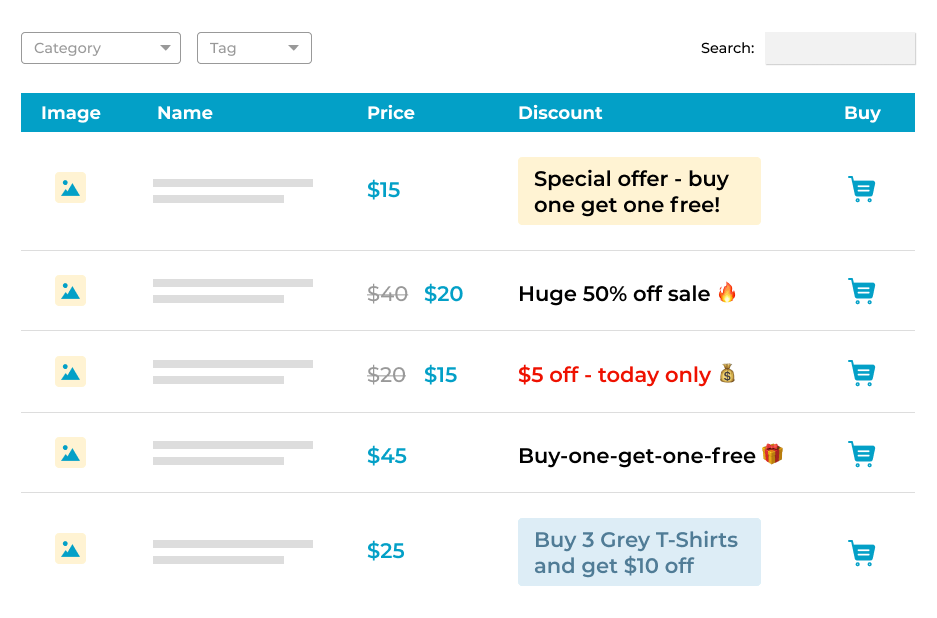Click into the Search input field

click(x=840, y=48)
